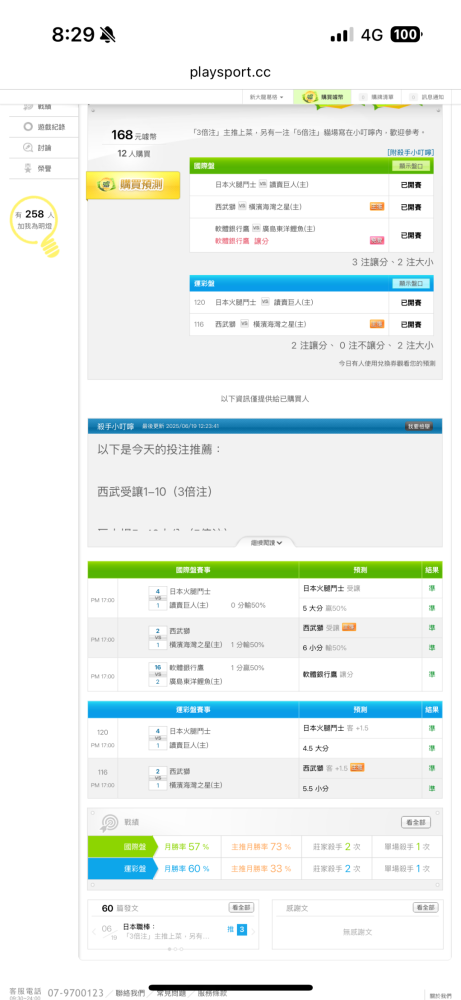This screenshot has width=461, height=1000.
Task: Click the 準 result icon beside 5.5 小分
Action: click(x=432, y=788)
